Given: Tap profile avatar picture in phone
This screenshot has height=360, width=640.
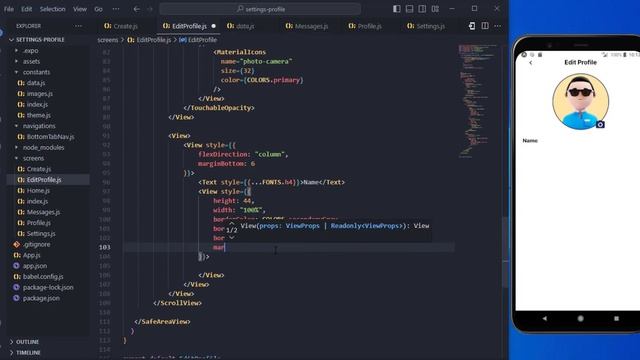Looking at the screenshot, I should pos(580,102).
